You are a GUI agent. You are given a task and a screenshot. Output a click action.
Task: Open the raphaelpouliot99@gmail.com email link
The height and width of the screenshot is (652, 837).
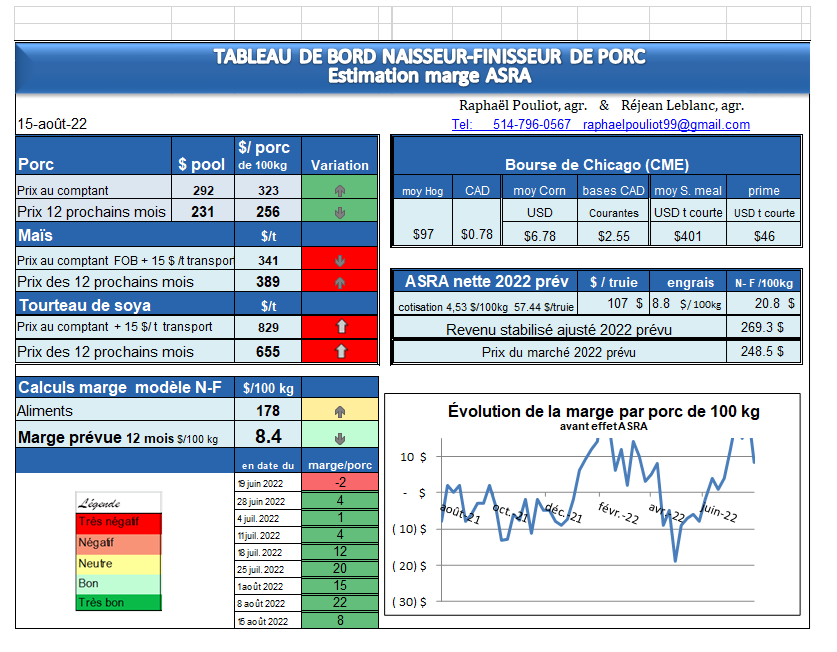(666, 124)
